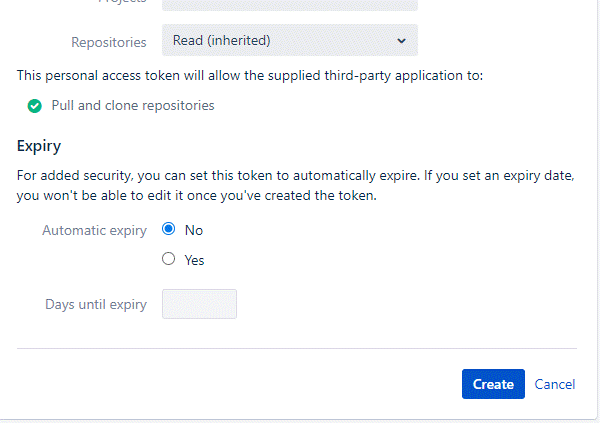Click the "Yes" radio label text
Image resolution: width=600 pixels, height=423 pixels.
pyautogui.click(x=194, y=260)
